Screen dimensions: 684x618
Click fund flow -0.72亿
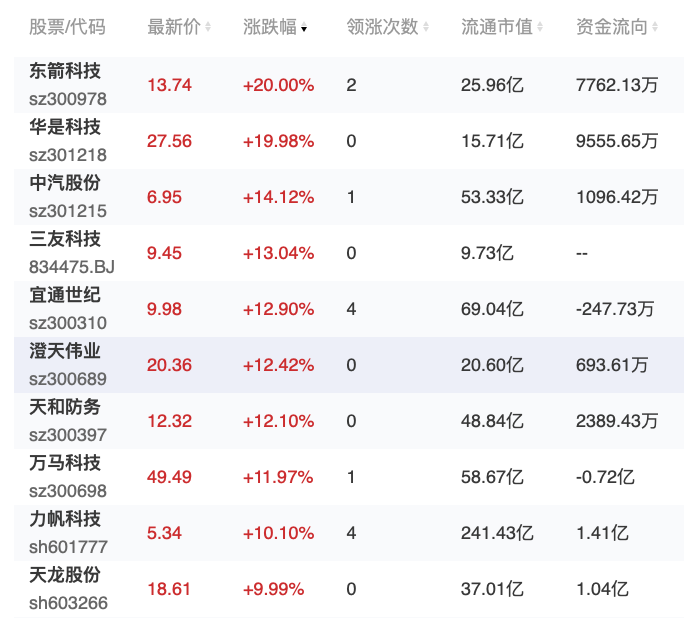(605, 477)
